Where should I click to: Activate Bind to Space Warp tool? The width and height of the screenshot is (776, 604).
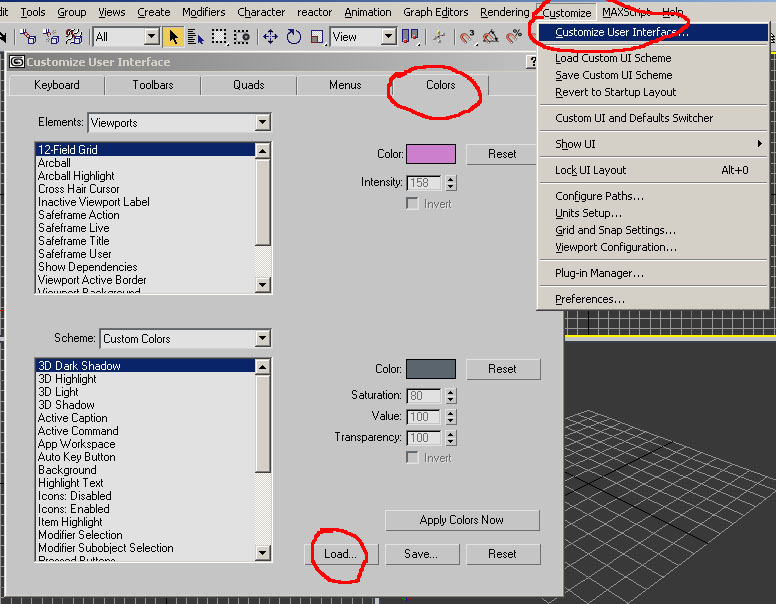(74, 37)
